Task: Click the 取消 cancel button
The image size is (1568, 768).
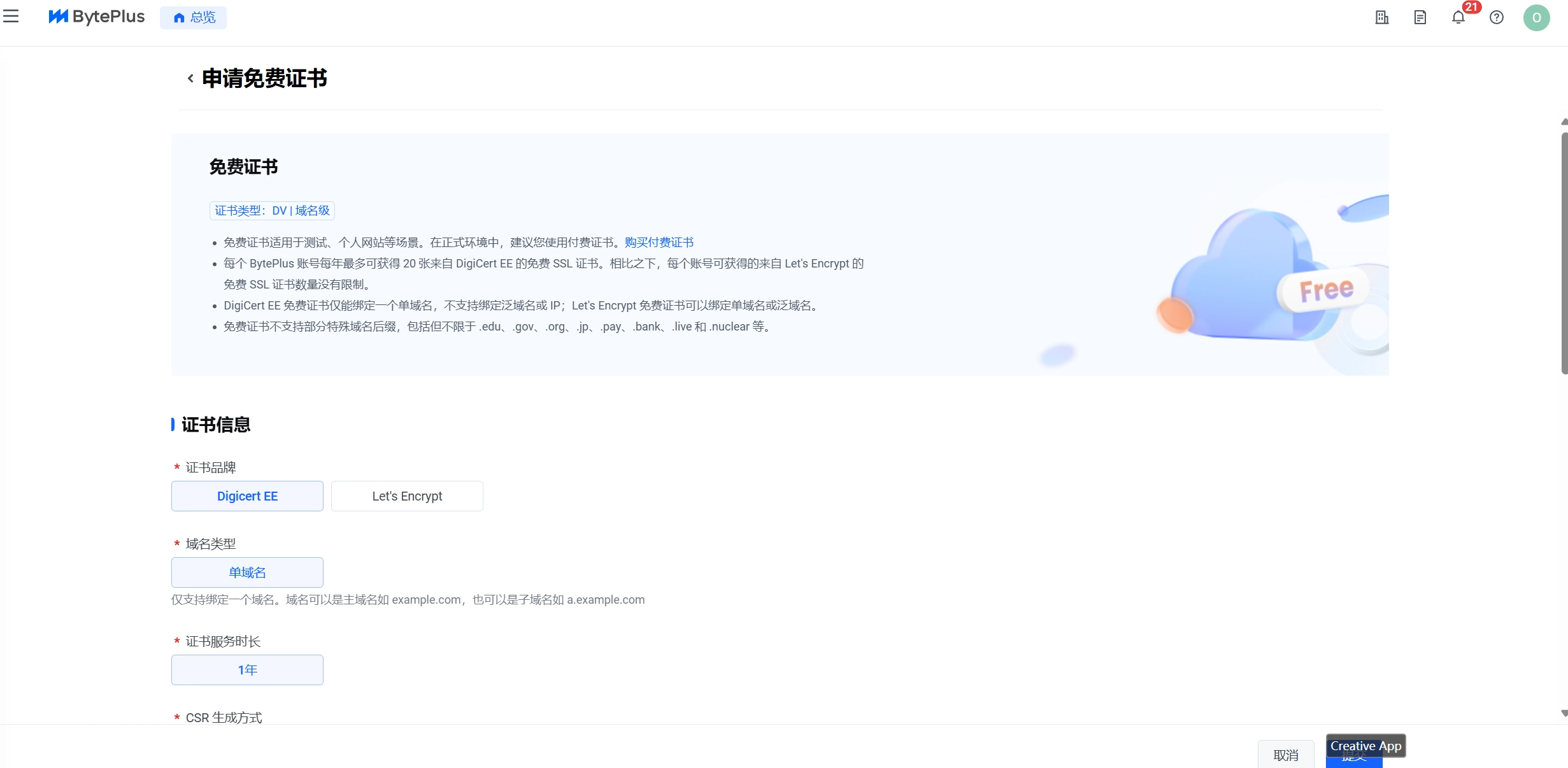Action: (x=1286, y=755)
